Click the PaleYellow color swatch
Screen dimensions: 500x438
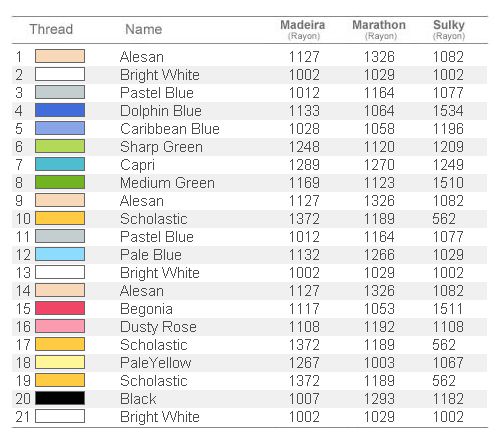click(60, 362)
